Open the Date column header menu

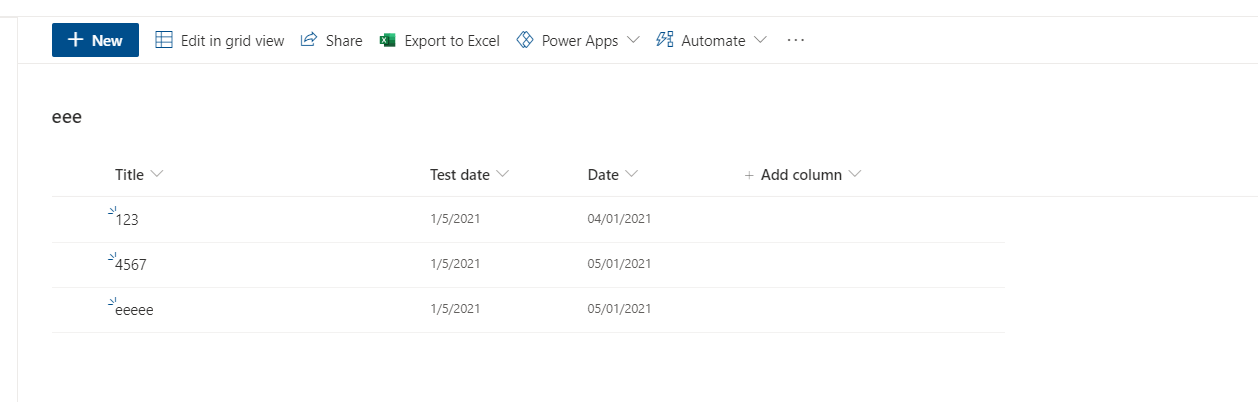pos(631,174)
